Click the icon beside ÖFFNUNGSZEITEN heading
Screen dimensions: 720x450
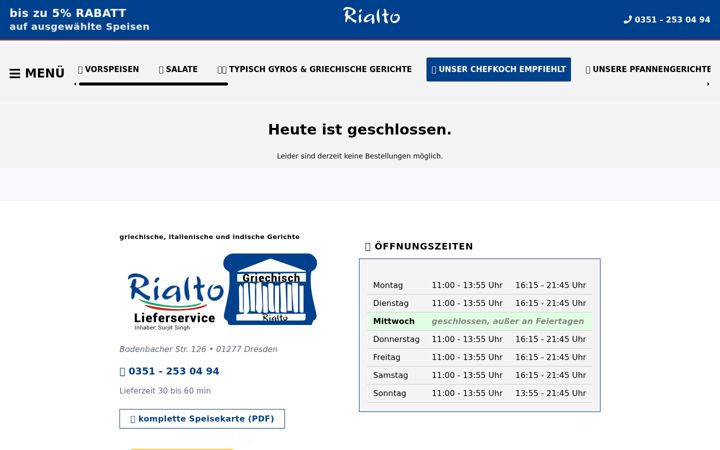(367, 247)
